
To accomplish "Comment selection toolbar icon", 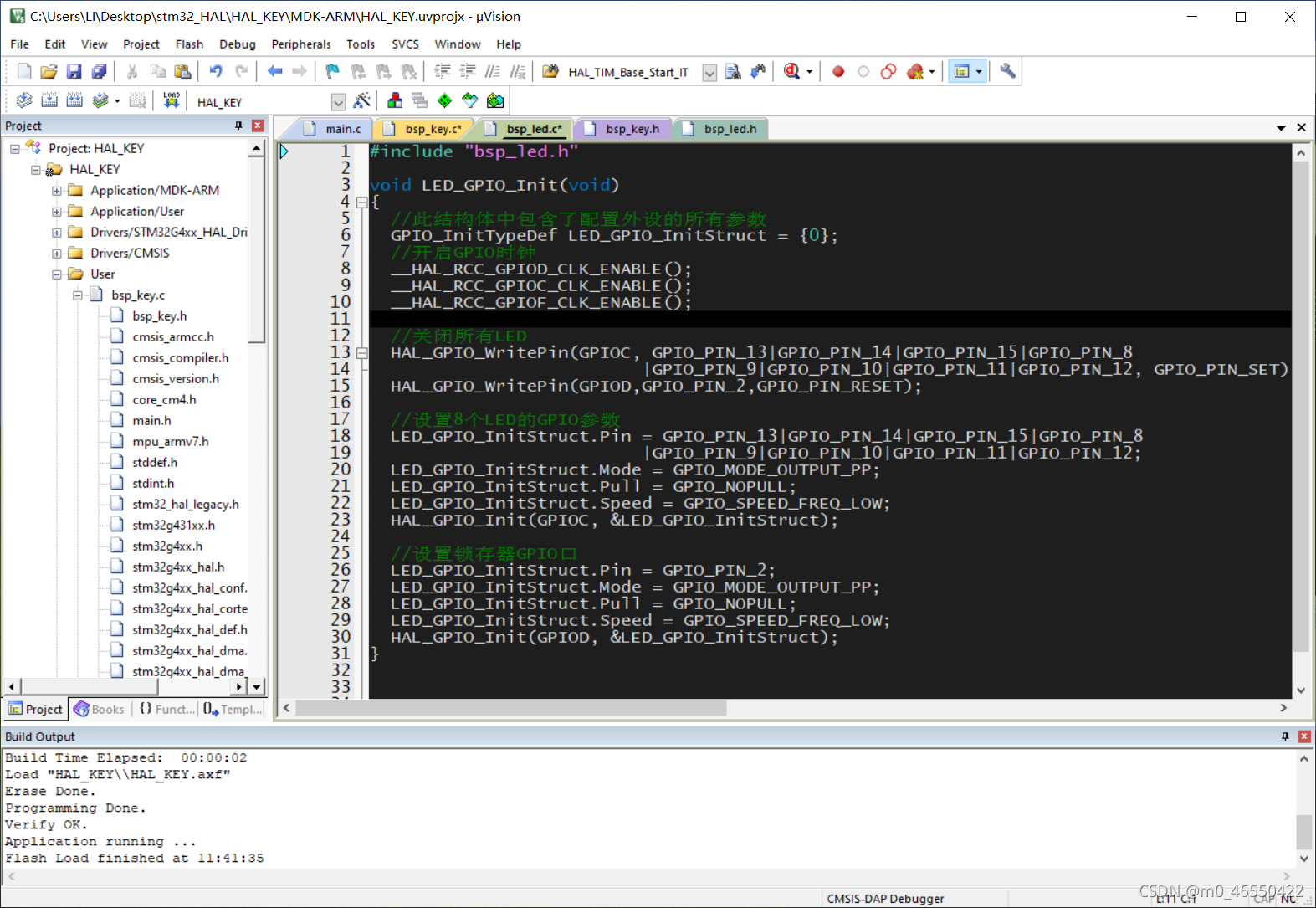I will tap(493, 71).
